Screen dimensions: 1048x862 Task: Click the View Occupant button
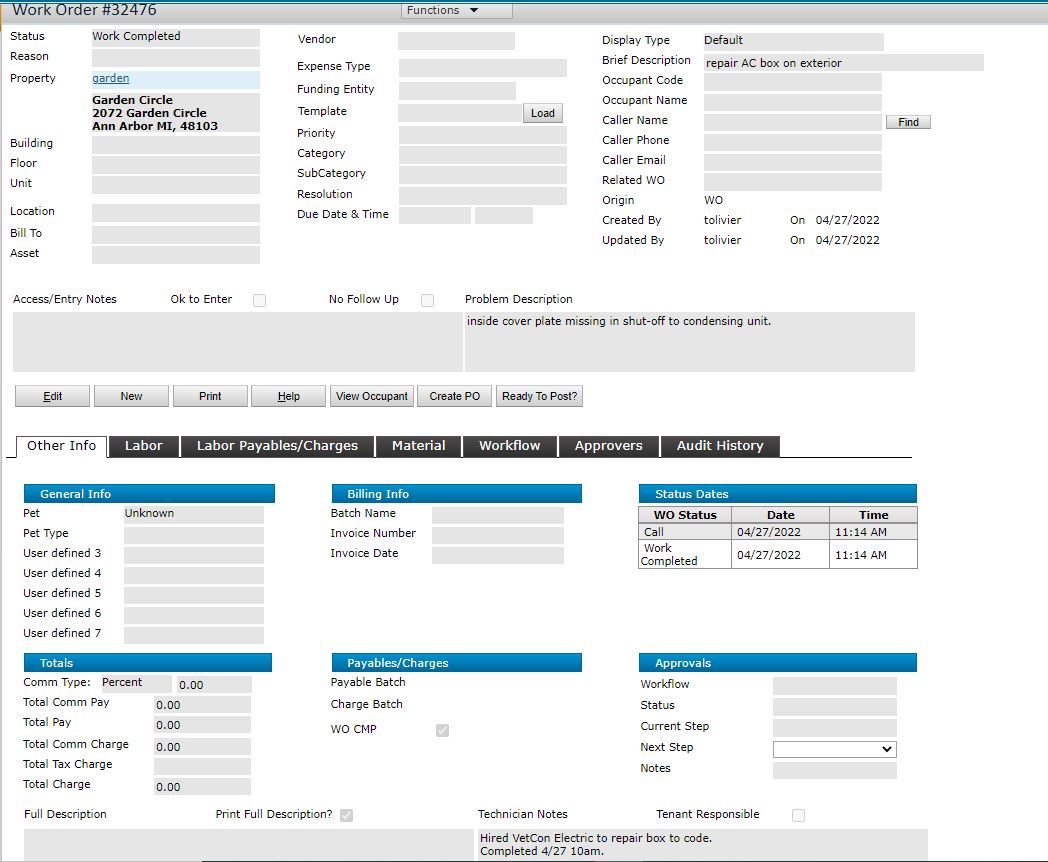coord(372,396)
